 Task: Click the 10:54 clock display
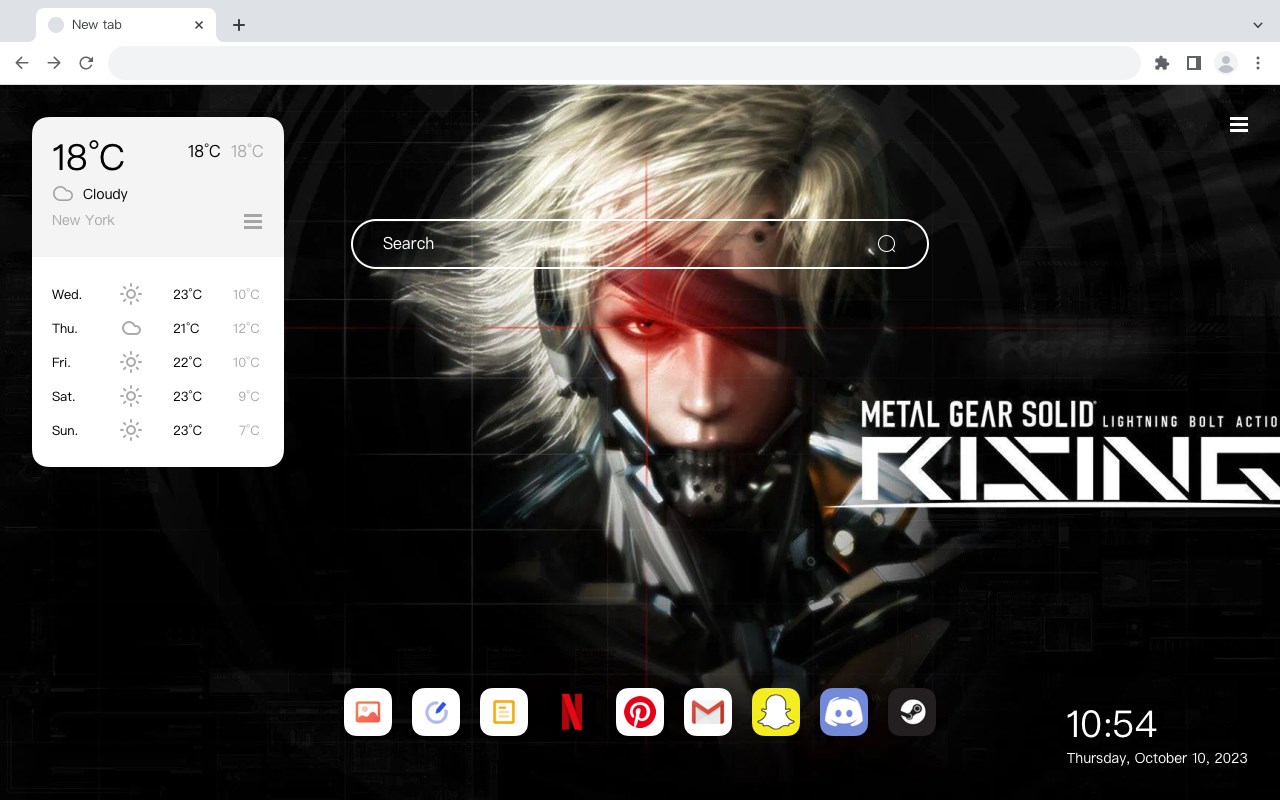point(1111,724)
